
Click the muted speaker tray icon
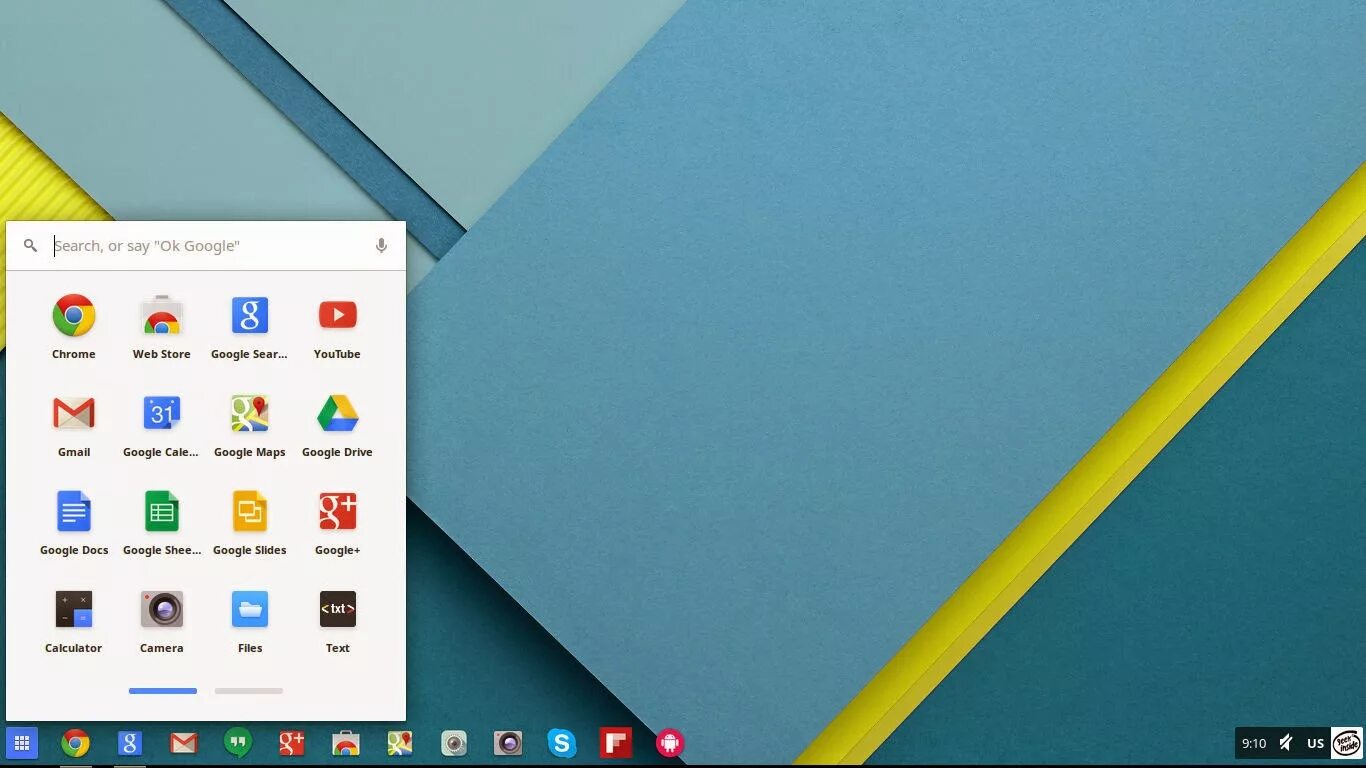[x=1286, y=743]
